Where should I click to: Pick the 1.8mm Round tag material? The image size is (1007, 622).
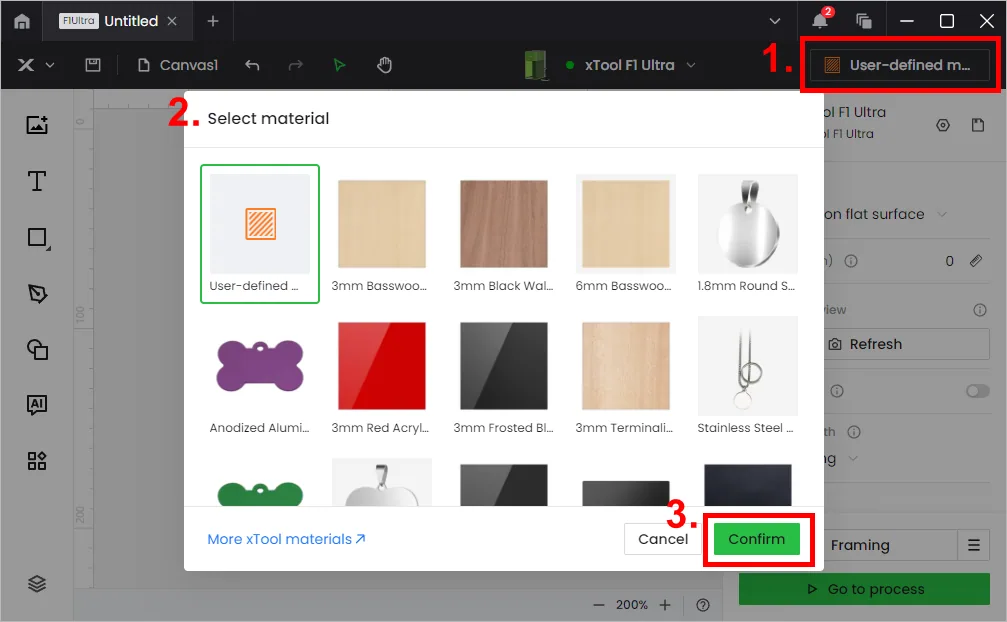tap(748, 234)
